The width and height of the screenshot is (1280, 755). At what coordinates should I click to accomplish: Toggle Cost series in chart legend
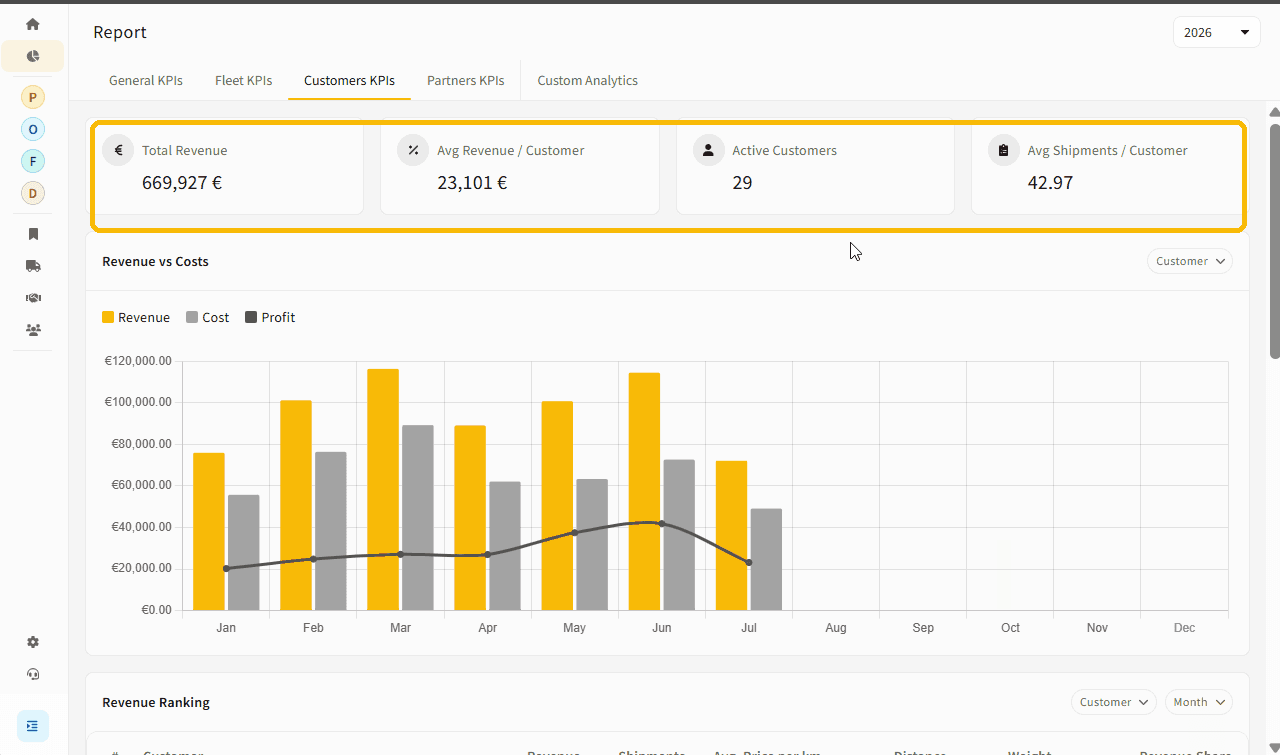[208, 317]
